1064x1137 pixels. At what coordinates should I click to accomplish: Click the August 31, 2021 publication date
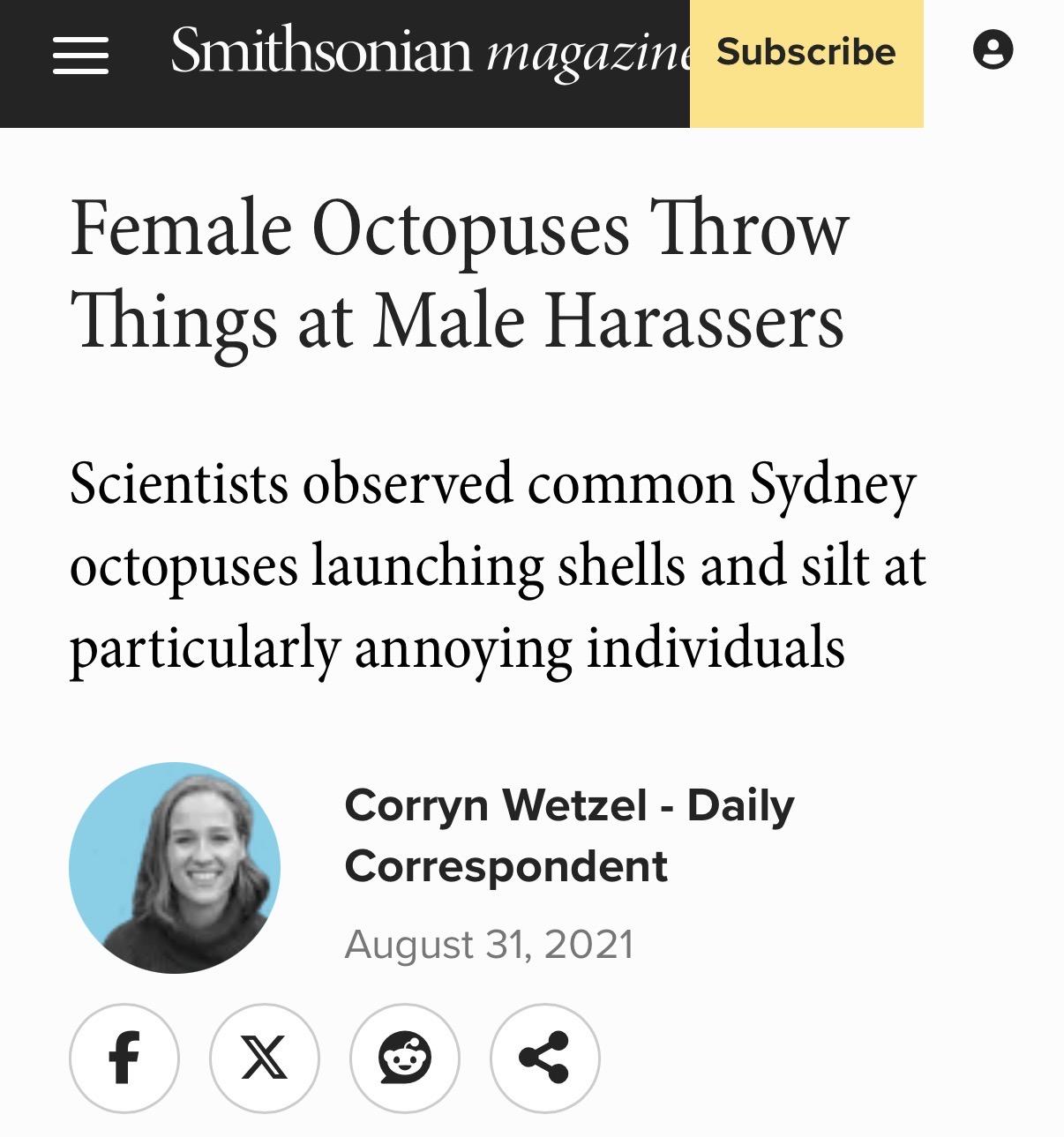point(489,945)
